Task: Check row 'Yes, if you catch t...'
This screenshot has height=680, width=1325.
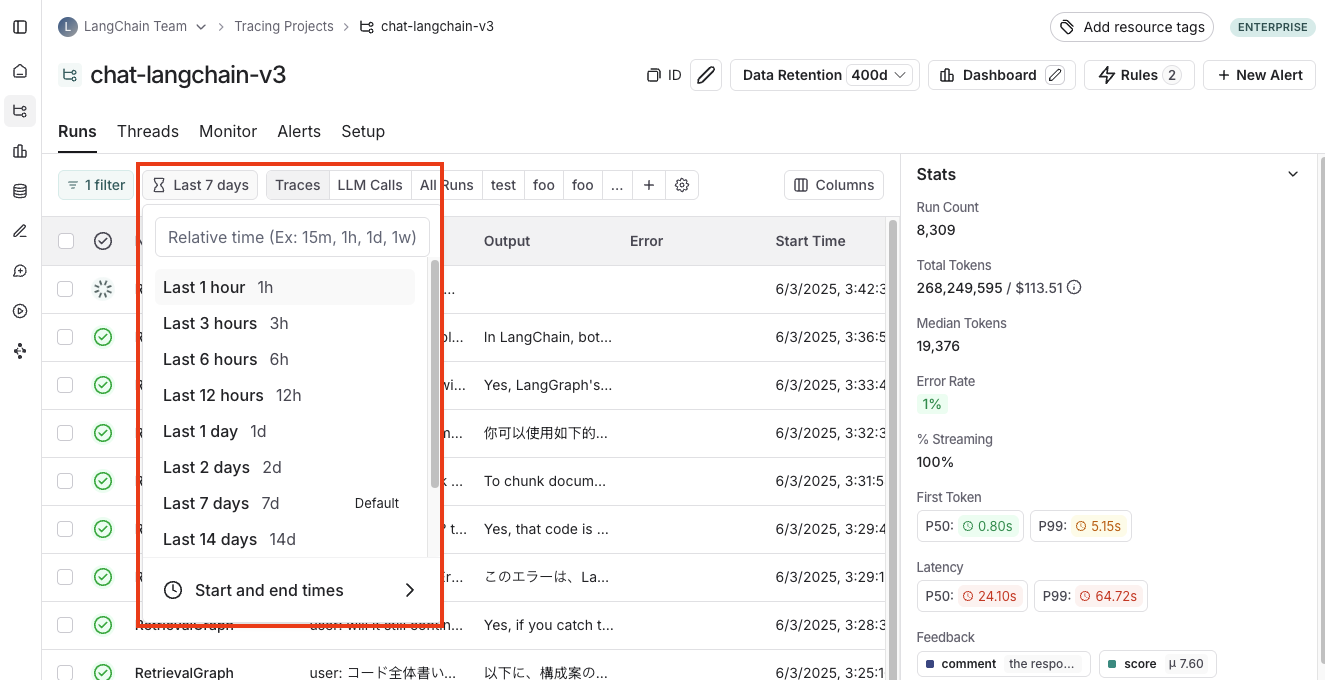Action: pos(65,625)
